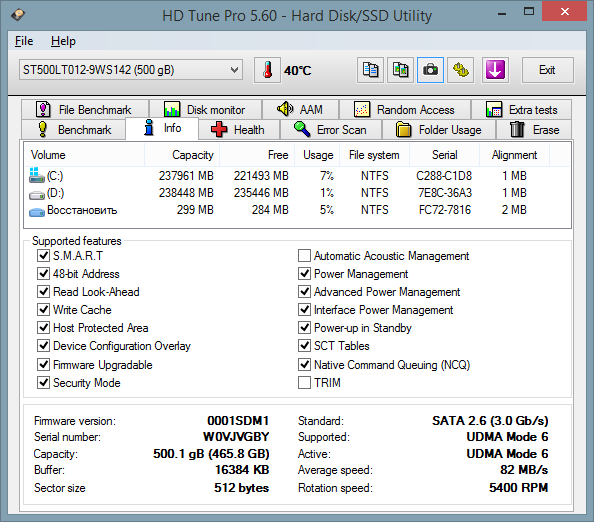Switch to the Disk monitor tab
This screenshot has width=594, height=522.
pyautogui.click(x=206, y=109)
